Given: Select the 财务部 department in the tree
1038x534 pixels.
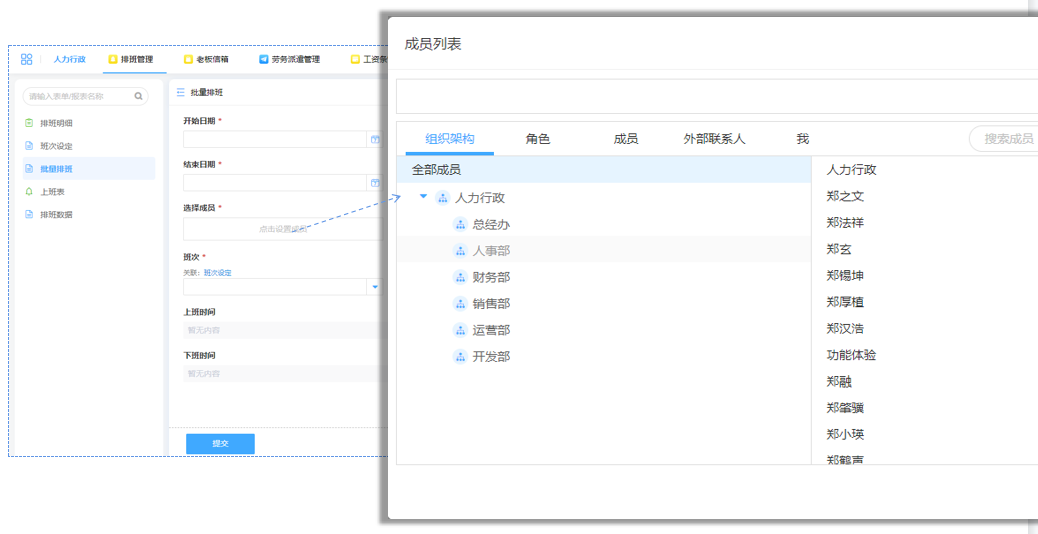Looking at the screenshot, I should 490,277.
